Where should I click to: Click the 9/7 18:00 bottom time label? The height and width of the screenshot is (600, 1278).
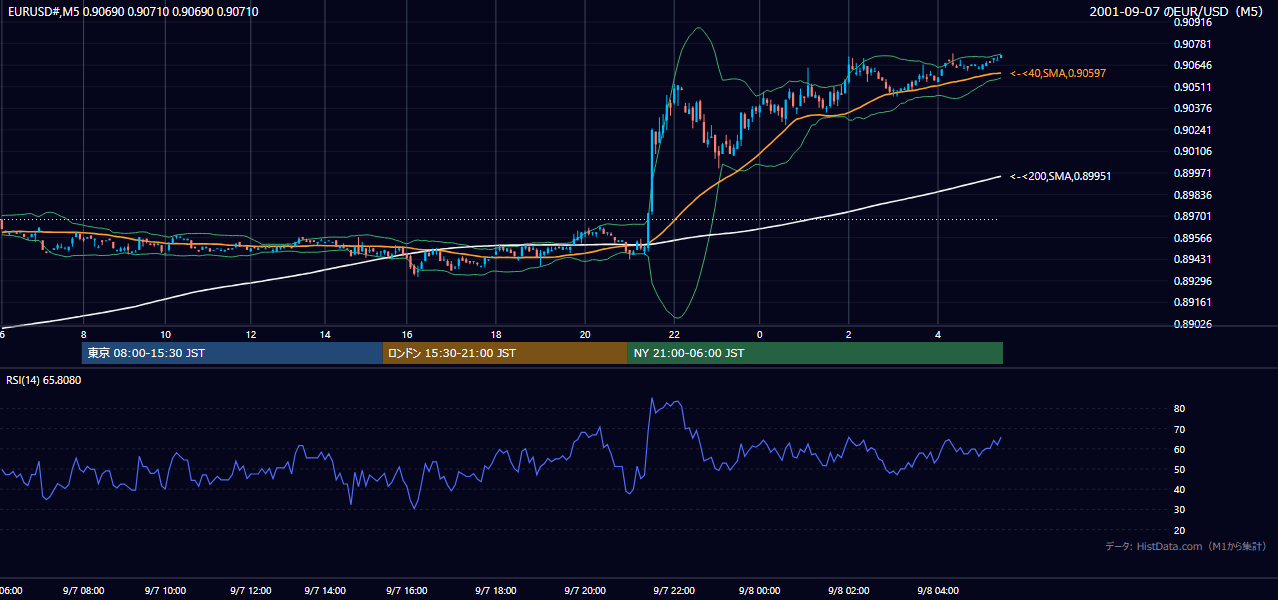click(x=495, y=591)
